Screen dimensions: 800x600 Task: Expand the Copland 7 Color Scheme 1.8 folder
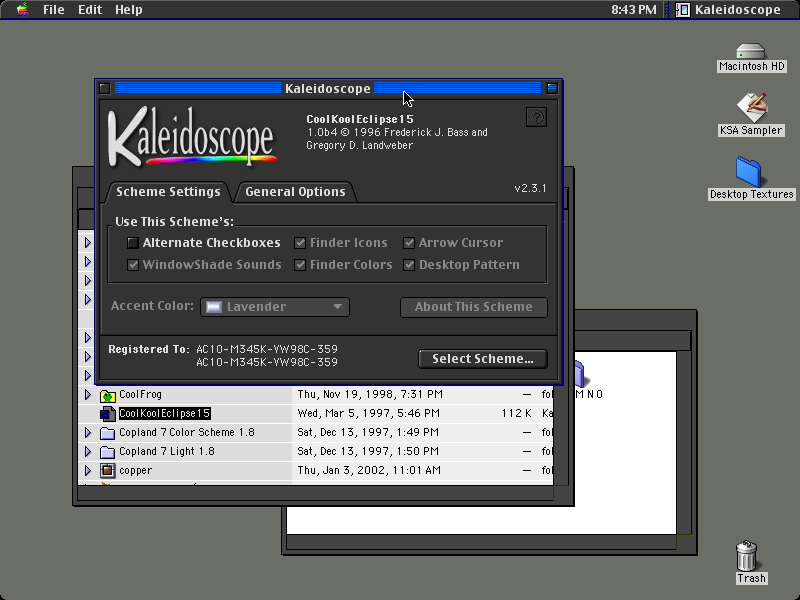[x=88, y=433]
